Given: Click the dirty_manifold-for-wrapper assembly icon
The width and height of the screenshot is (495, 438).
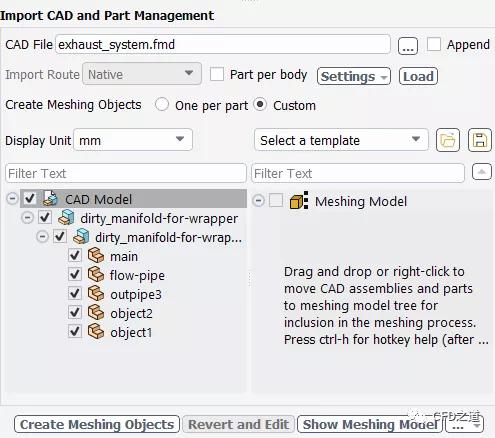Looking at the screenshot, I should tap(66, 218).
